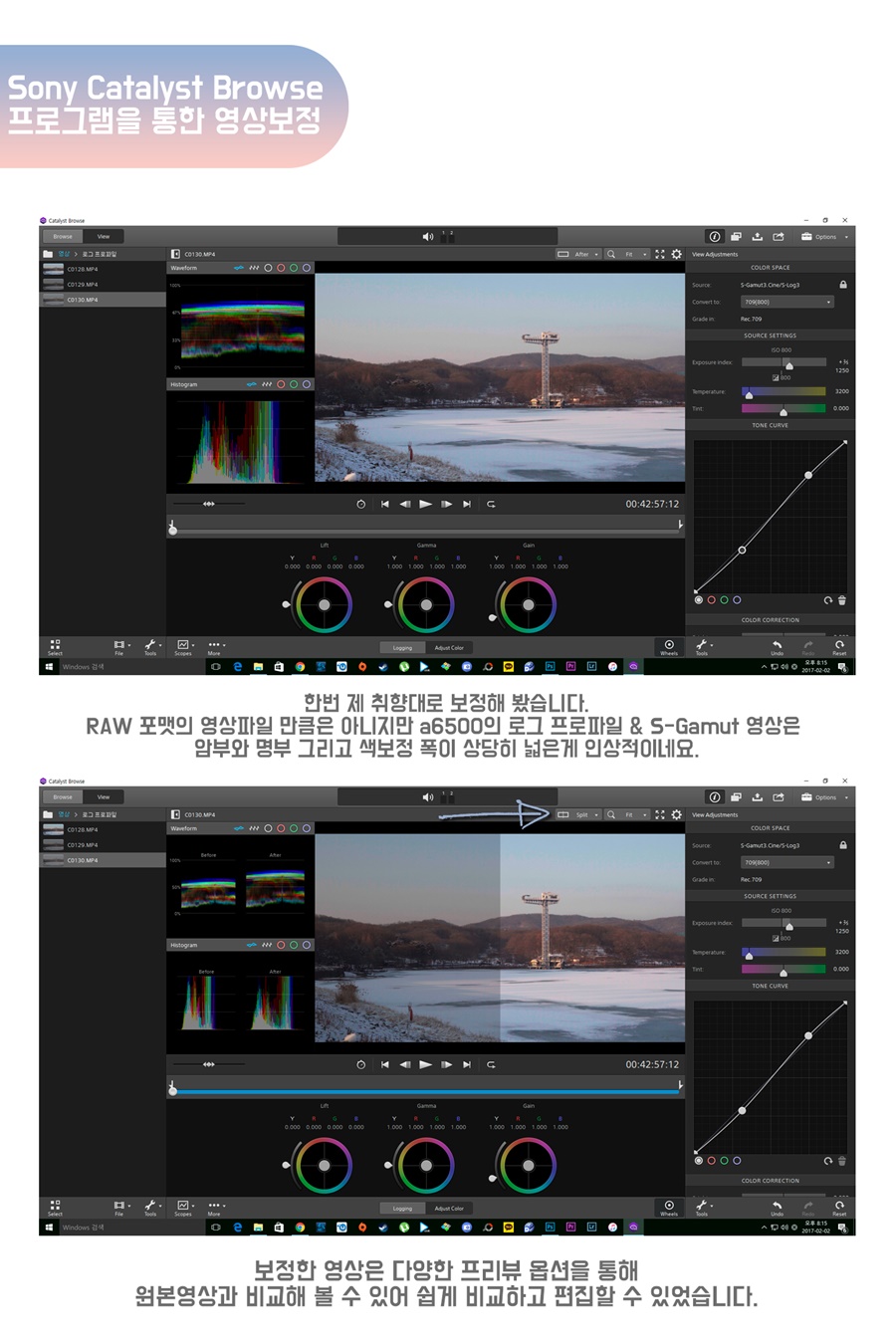Viewport: 896px width, 1344px height.
Task: Enter full-screen preview in lower screenshot
Action: 659,814
